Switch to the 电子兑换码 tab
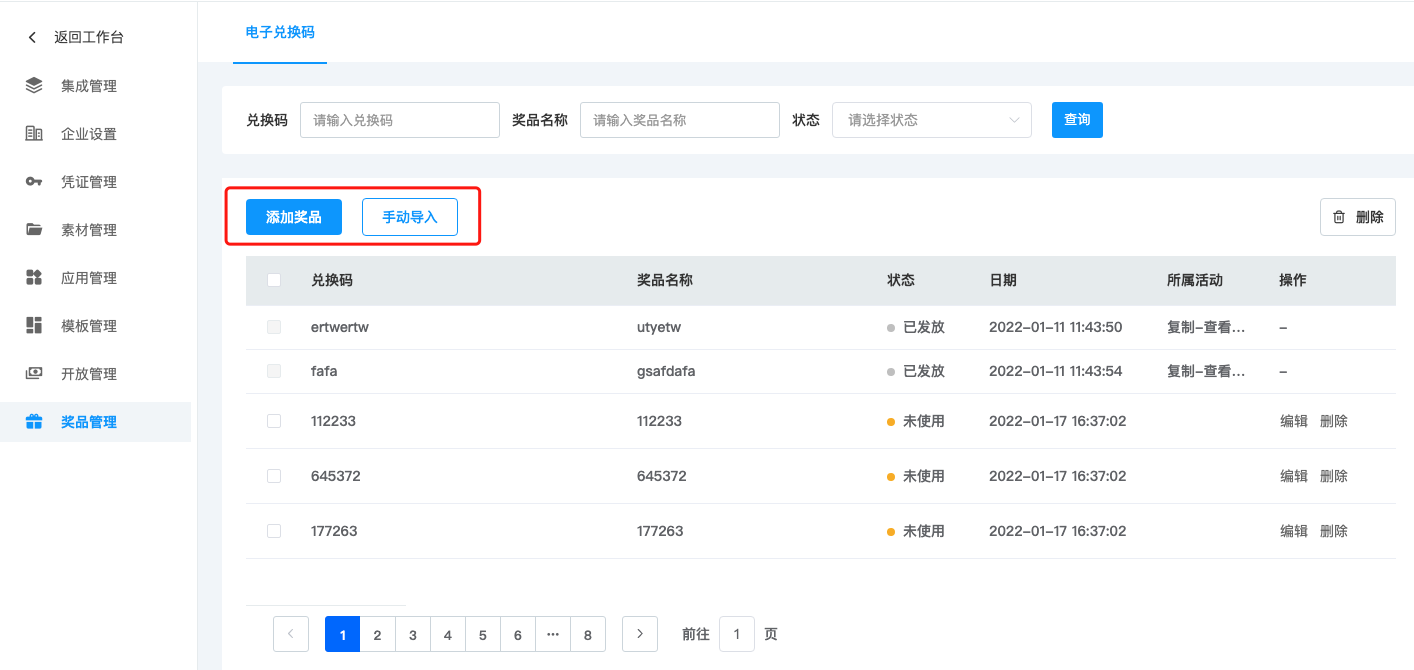 280,32
